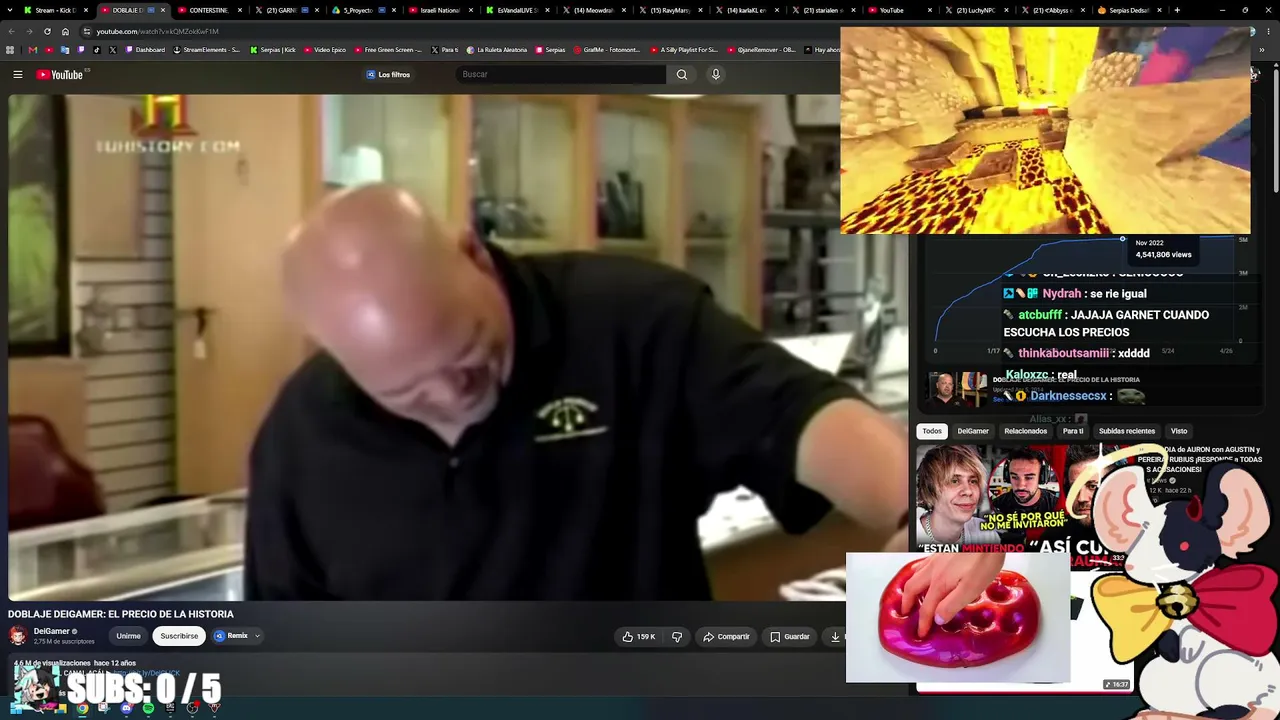This screenshot has width=1280, height=720.
Task: Select the Relacionados filter chip
Action: pyautogui.click(x=1025, y=431)
